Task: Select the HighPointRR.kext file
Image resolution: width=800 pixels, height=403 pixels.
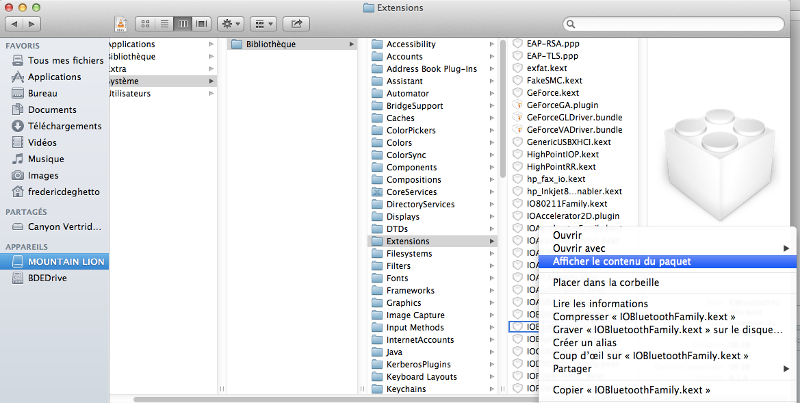Action: tap(573, 167)
